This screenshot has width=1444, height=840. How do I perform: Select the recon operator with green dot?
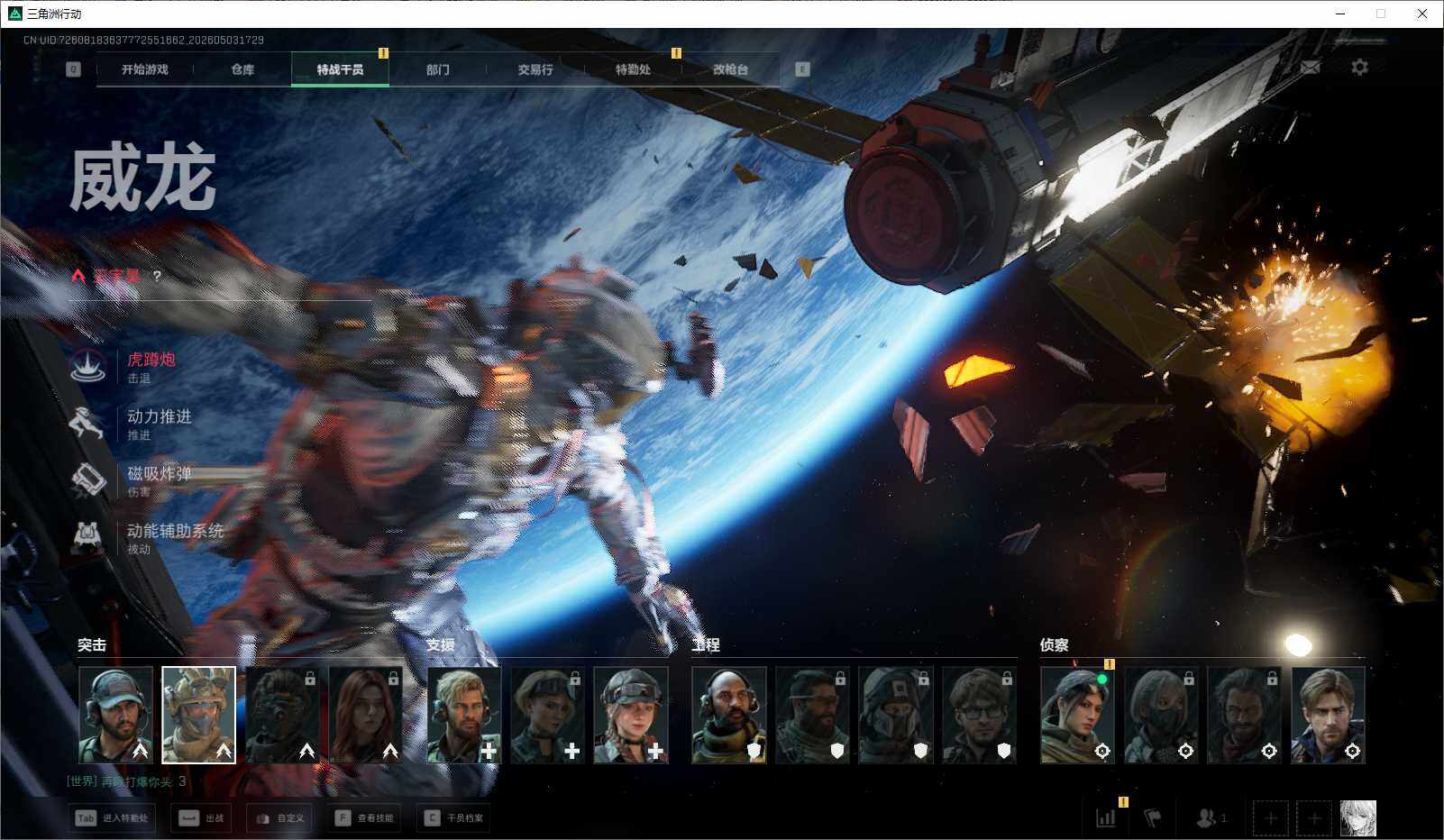[x=1077, y=715]
